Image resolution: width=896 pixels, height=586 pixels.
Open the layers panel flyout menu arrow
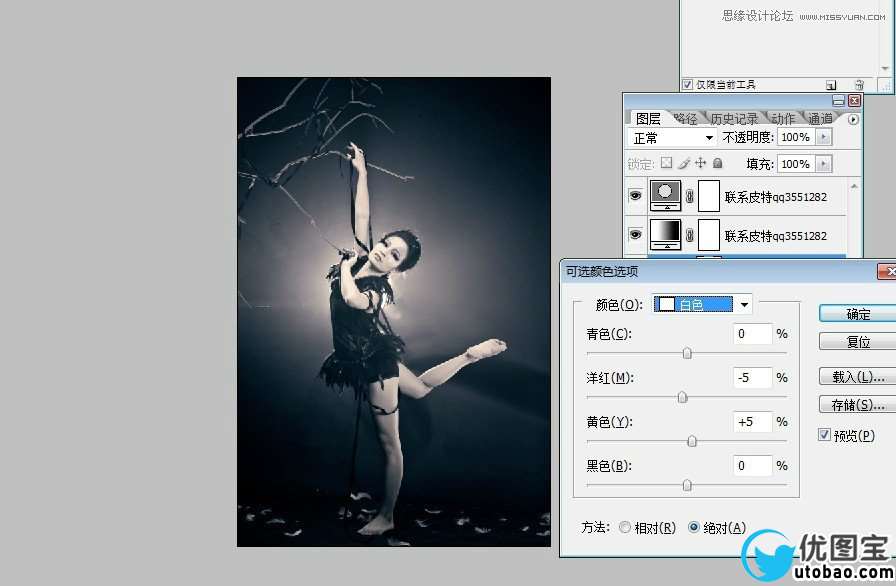point(853,119)
